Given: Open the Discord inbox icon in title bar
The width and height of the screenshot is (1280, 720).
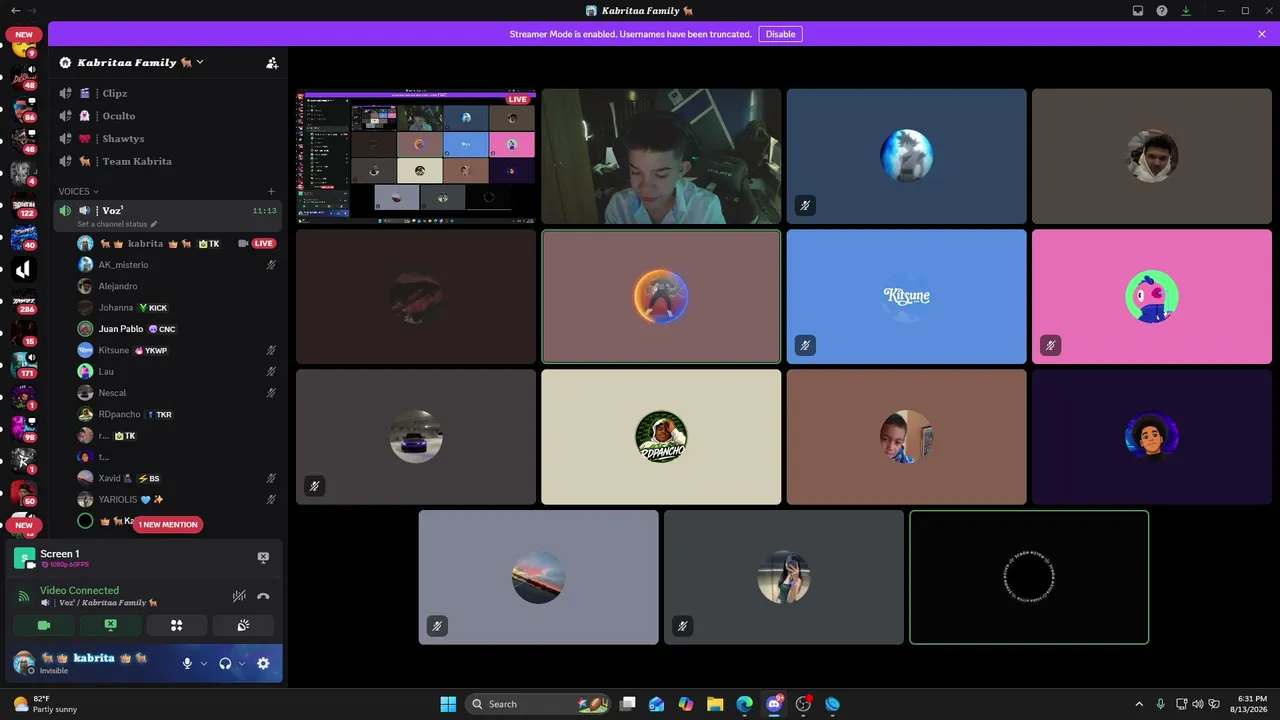Looking at the screenshot, I should [1138, 11].
